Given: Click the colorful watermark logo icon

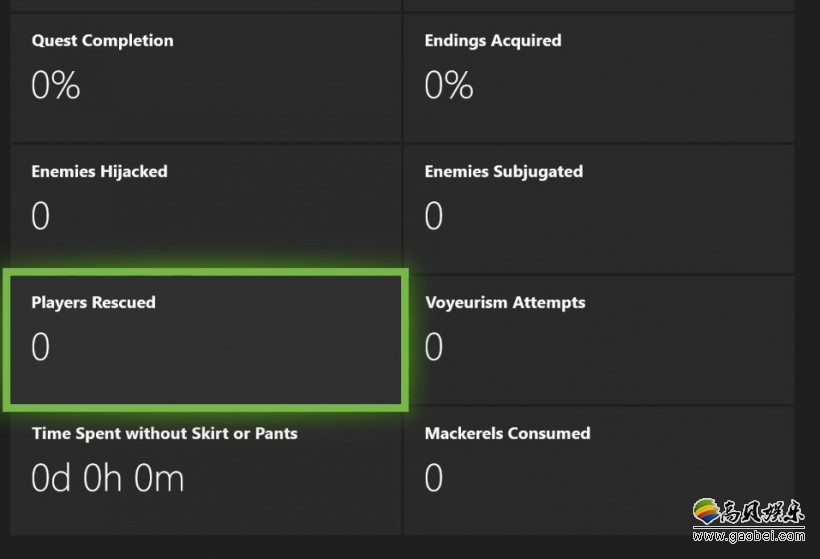Looking at the screenshot, I should point(706,511).
